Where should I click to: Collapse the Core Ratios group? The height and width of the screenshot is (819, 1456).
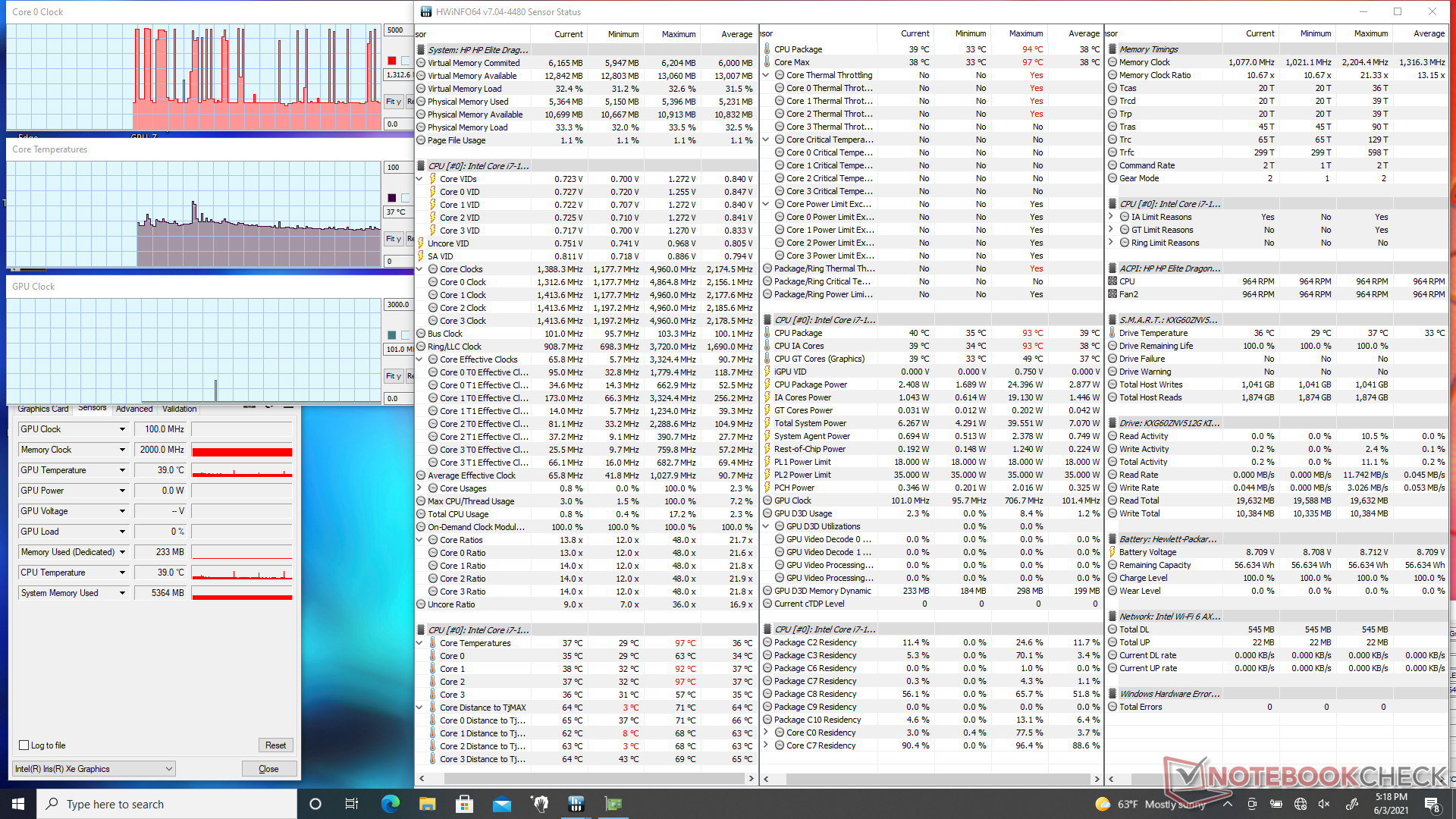[x=419, y=540]
